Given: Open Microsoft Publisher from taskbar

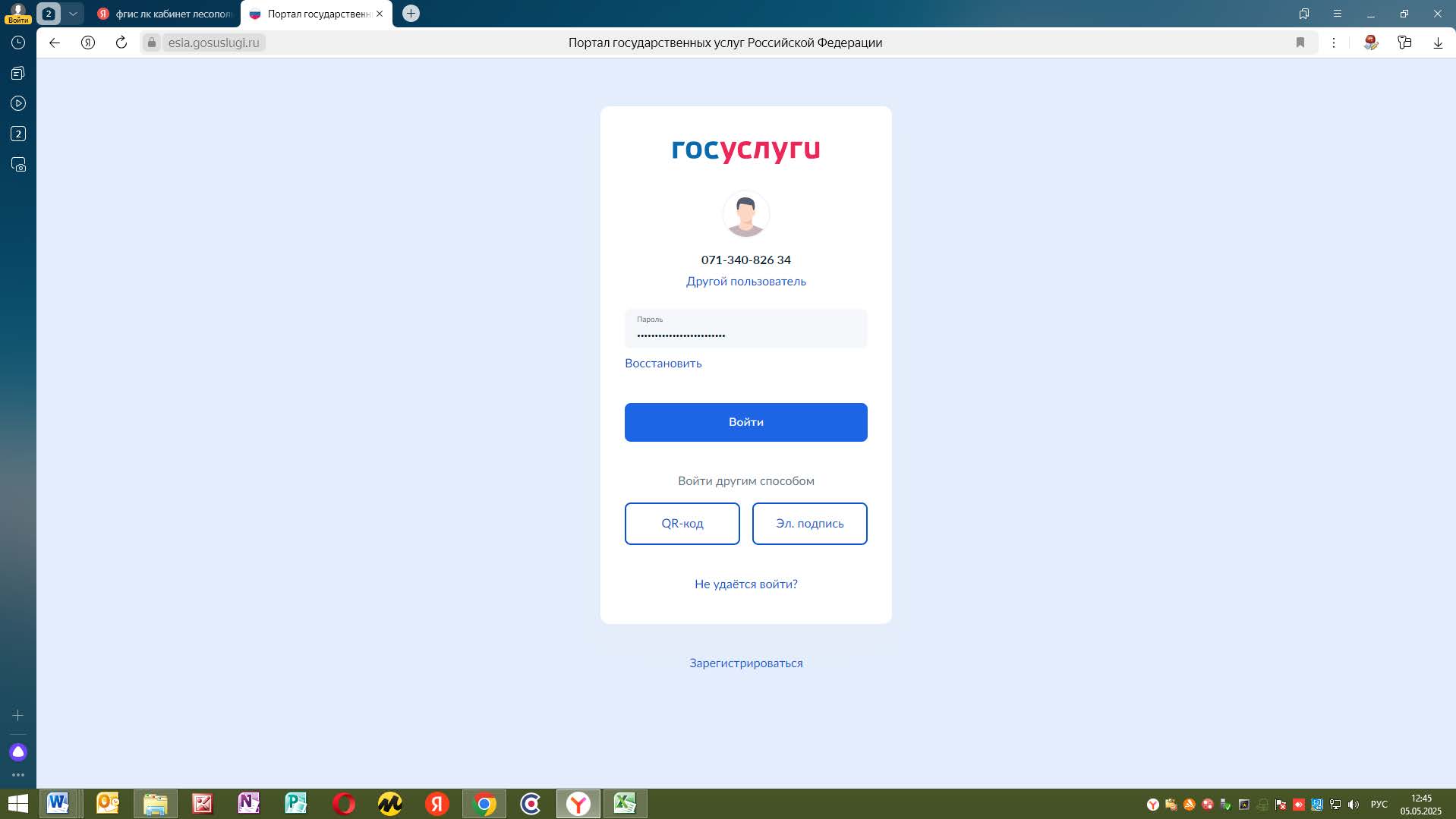Looking at the screenshot, I should click(x=296, y=803).
